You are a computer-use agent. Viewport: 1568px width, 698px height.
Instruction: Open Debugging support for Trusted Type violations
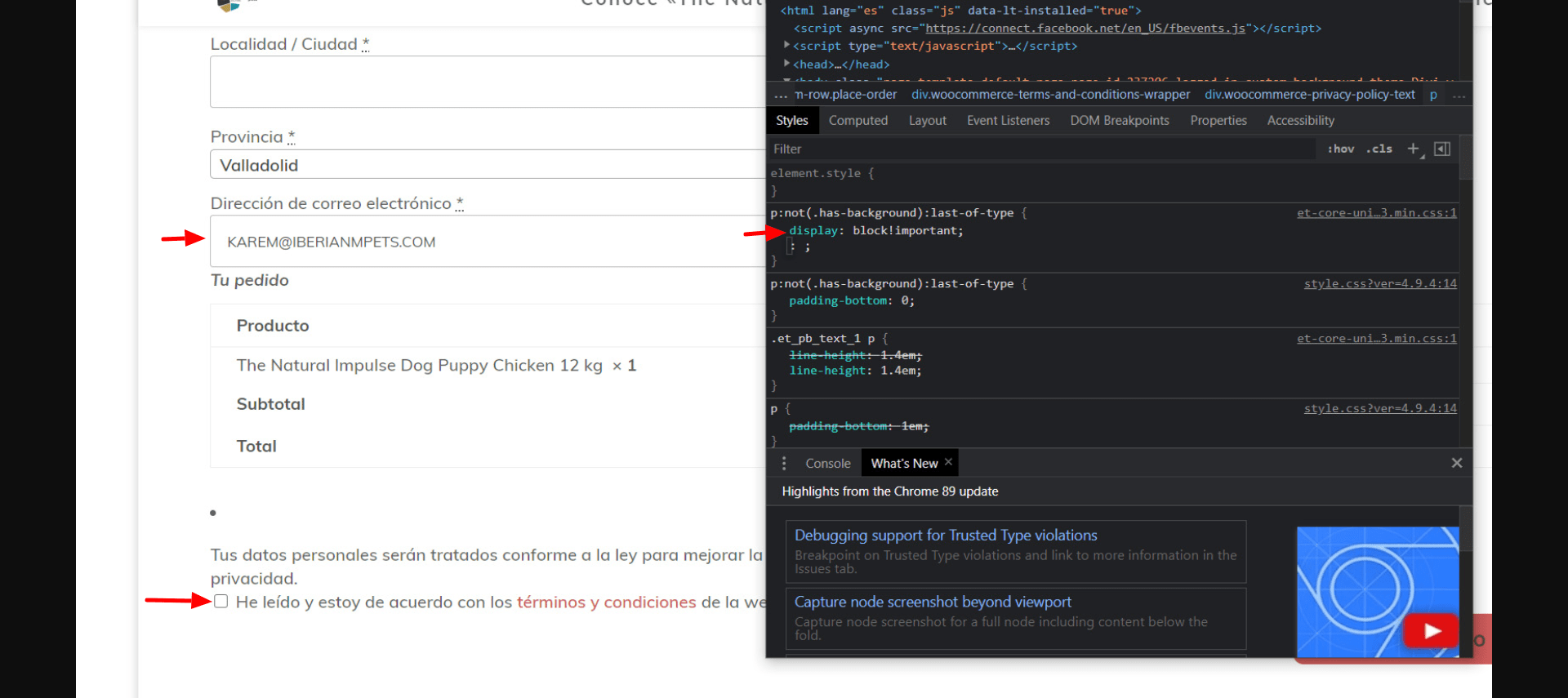click(946, 535)
